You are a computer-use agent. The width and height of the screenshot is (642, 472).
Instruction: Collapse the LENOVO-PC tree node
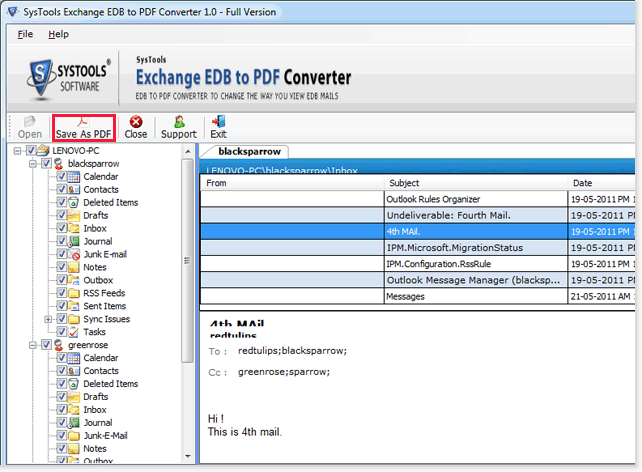coord(17,151)
